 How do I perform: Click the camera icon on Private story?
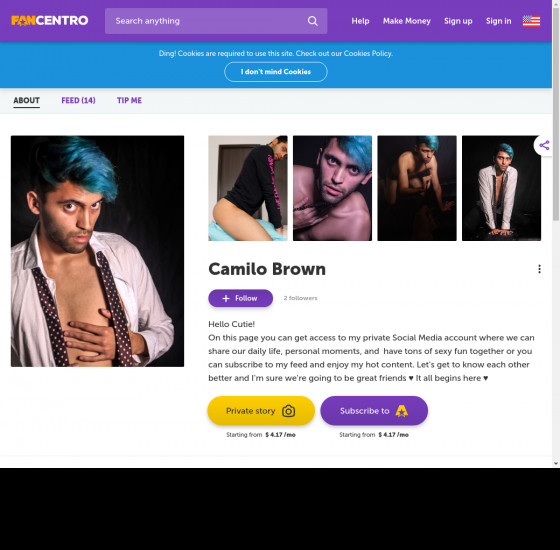click(x=288, y=411)
